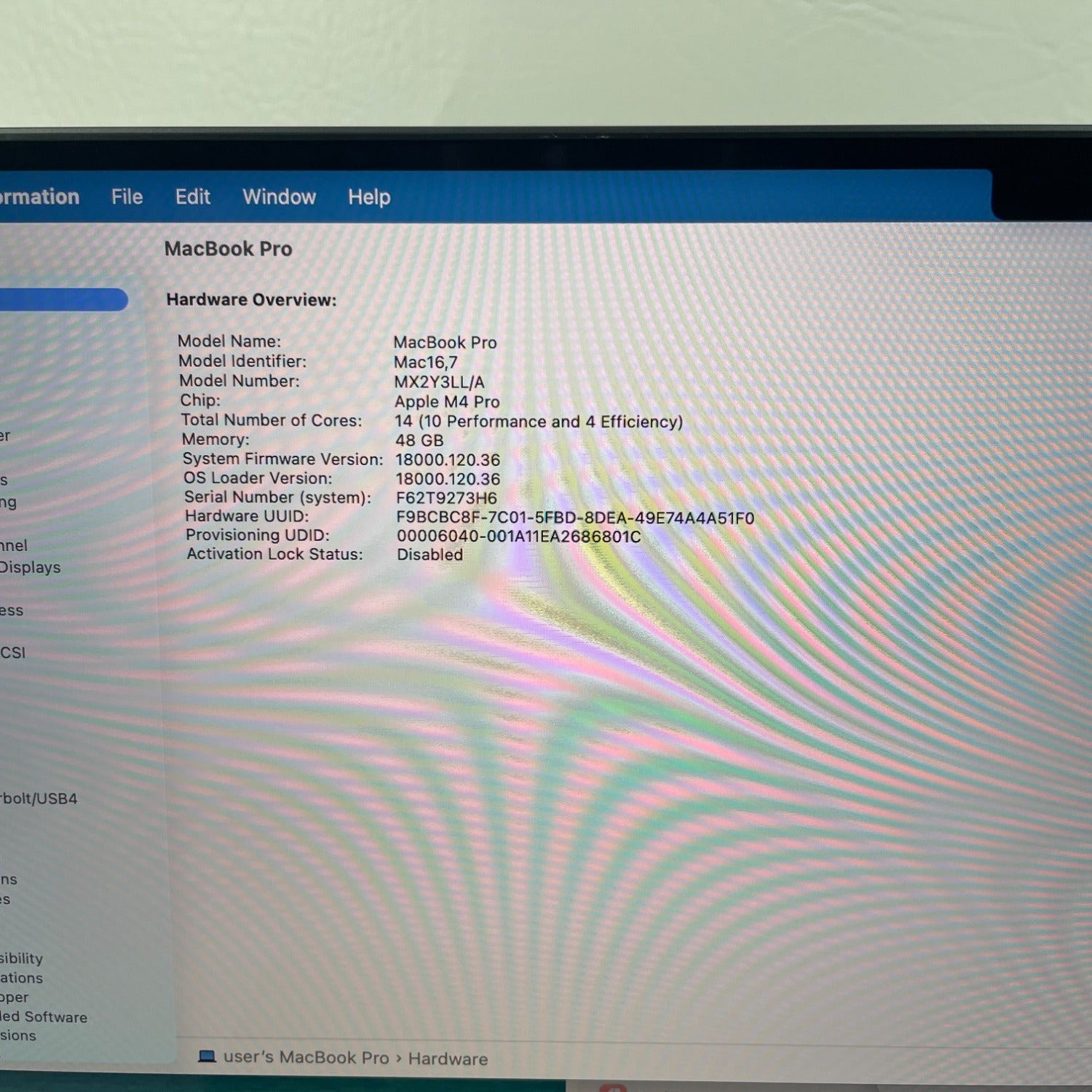
Task: Click the "Hardware UUID:" label
Action: point(247,516)
